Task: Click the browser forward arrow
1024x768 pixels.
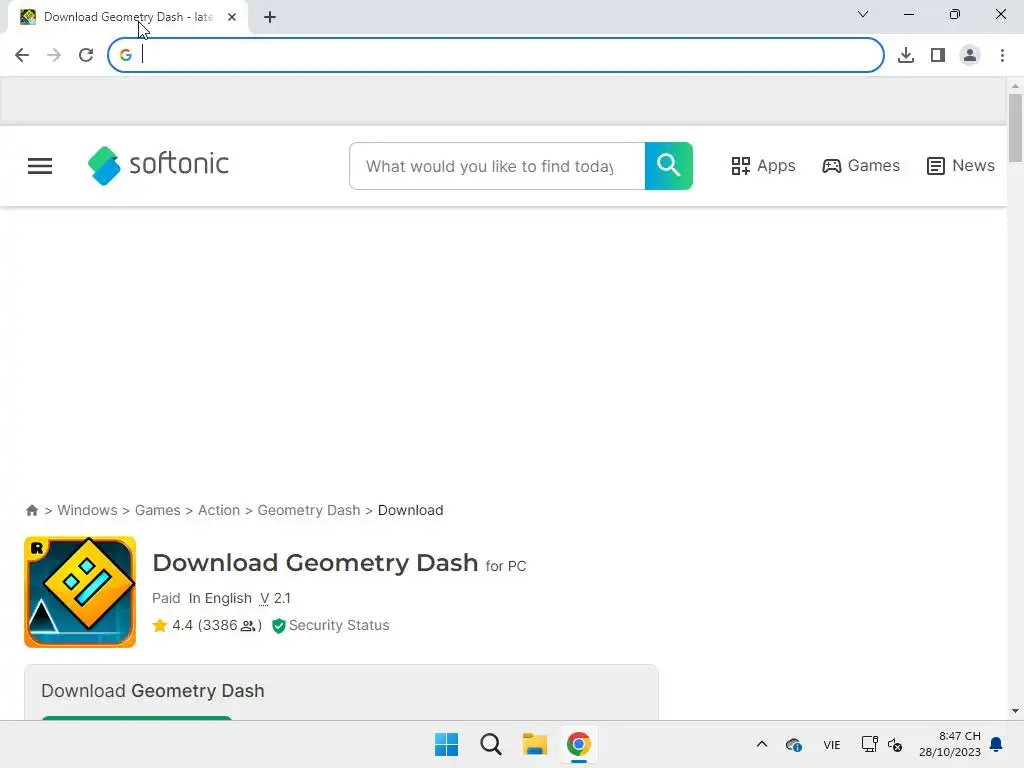Action: (x=54, y=55)
